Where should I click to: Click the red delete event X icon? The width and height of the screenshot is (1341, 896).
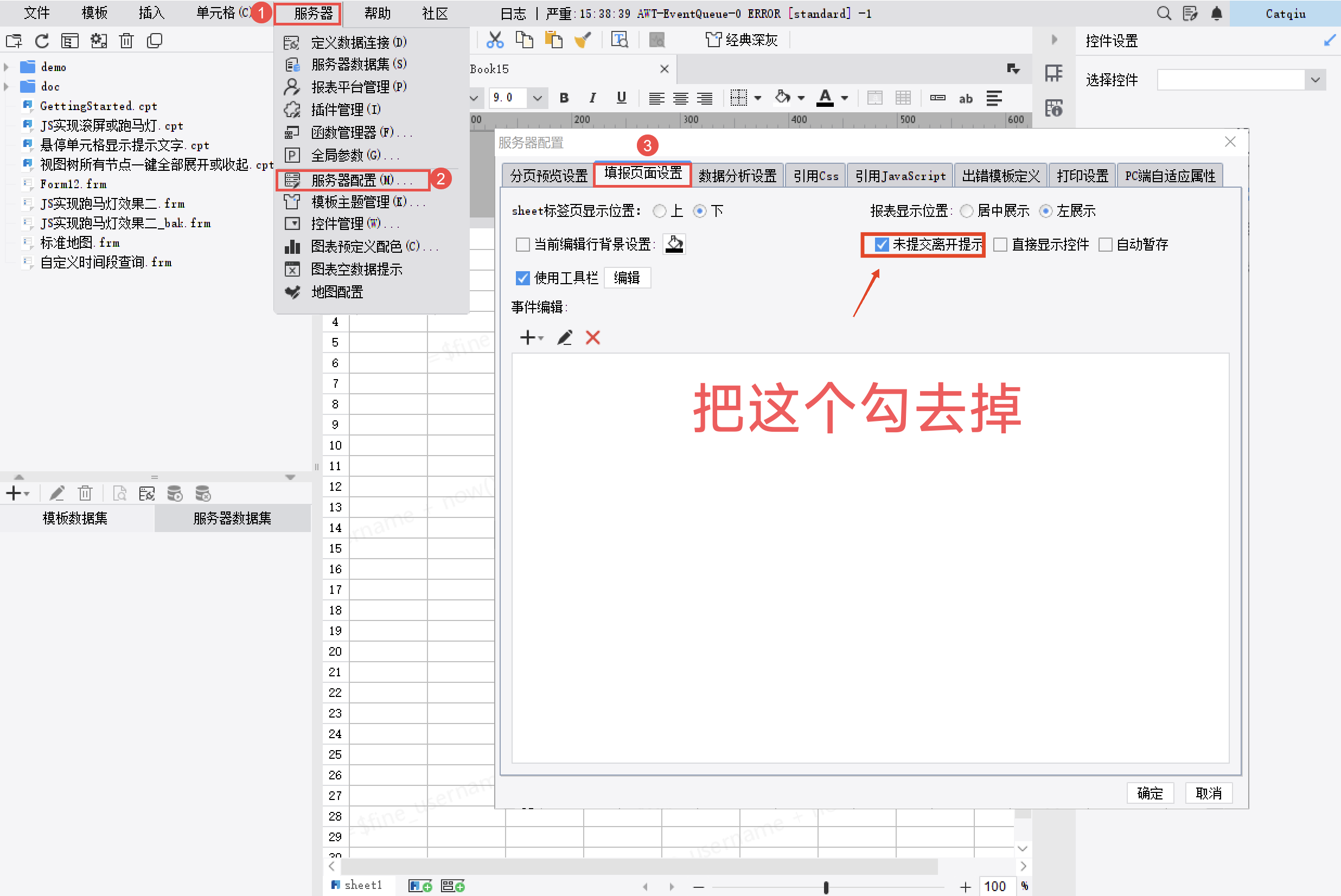pyautogui.click(x=592, y=338)
